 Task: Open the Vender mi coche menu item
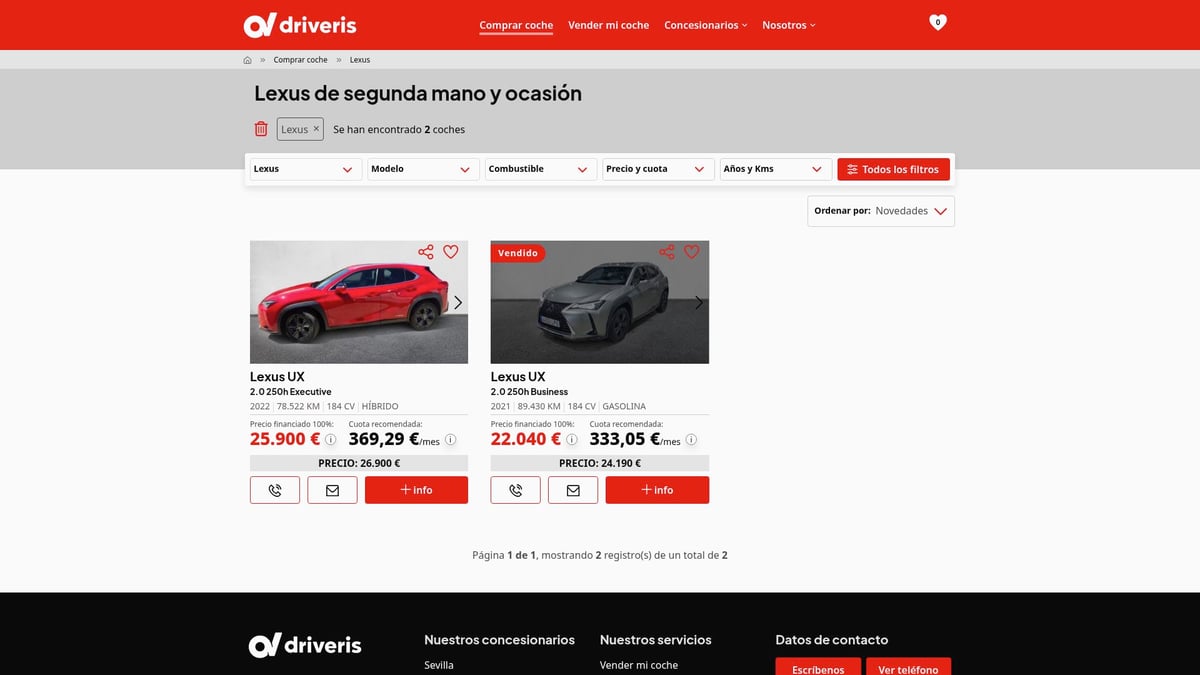(608, 25)
